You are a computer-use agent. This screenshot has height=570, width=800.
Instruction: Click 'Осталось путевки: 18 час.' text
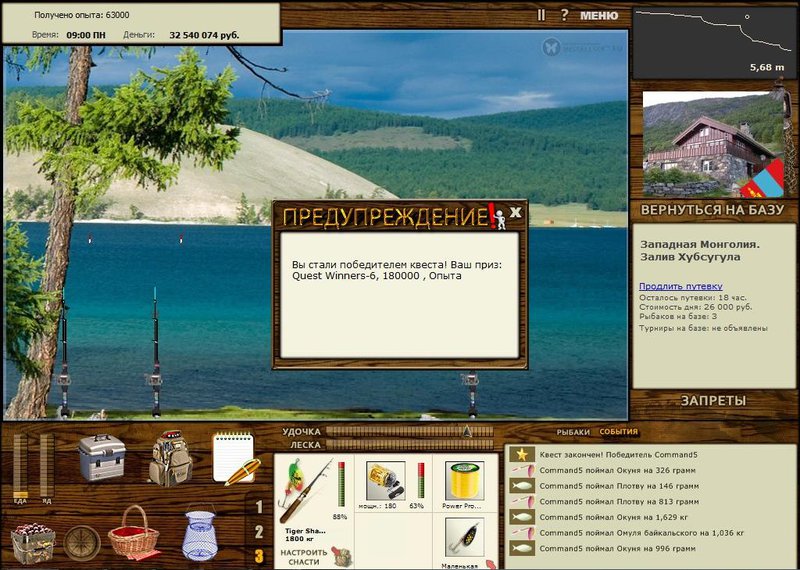[x=692, y=298]
